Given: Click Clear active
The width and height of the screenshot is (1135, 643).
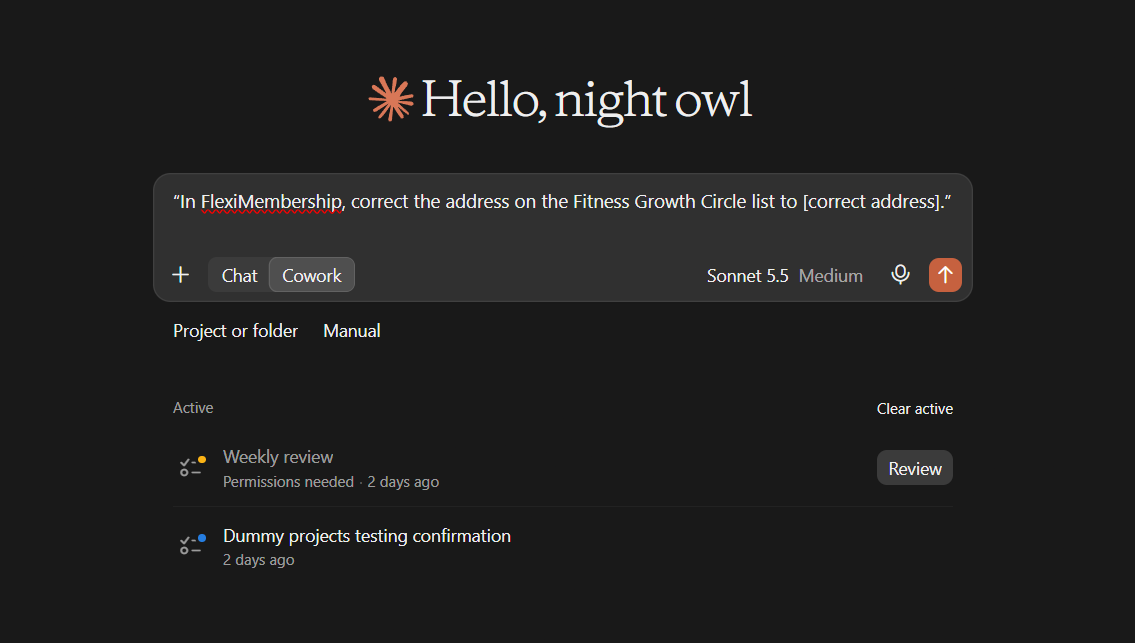Looking at the screenshot, I should click(915, 409).
